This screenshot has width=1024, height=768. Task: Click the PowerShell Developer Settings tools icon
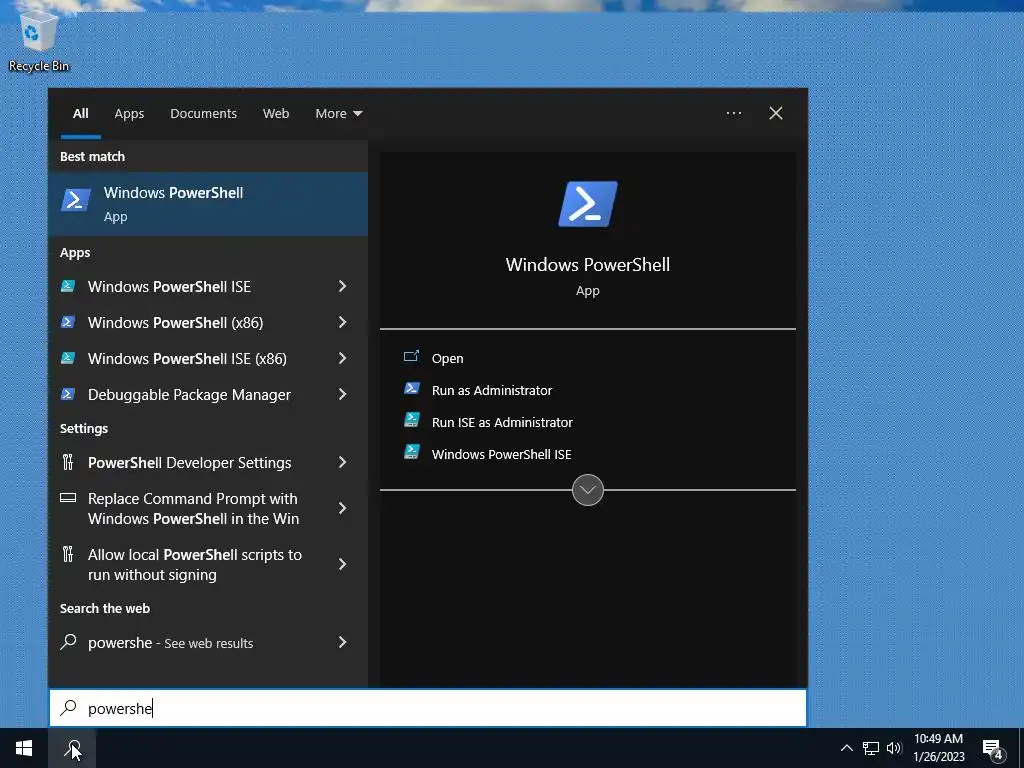pos(68,462)
